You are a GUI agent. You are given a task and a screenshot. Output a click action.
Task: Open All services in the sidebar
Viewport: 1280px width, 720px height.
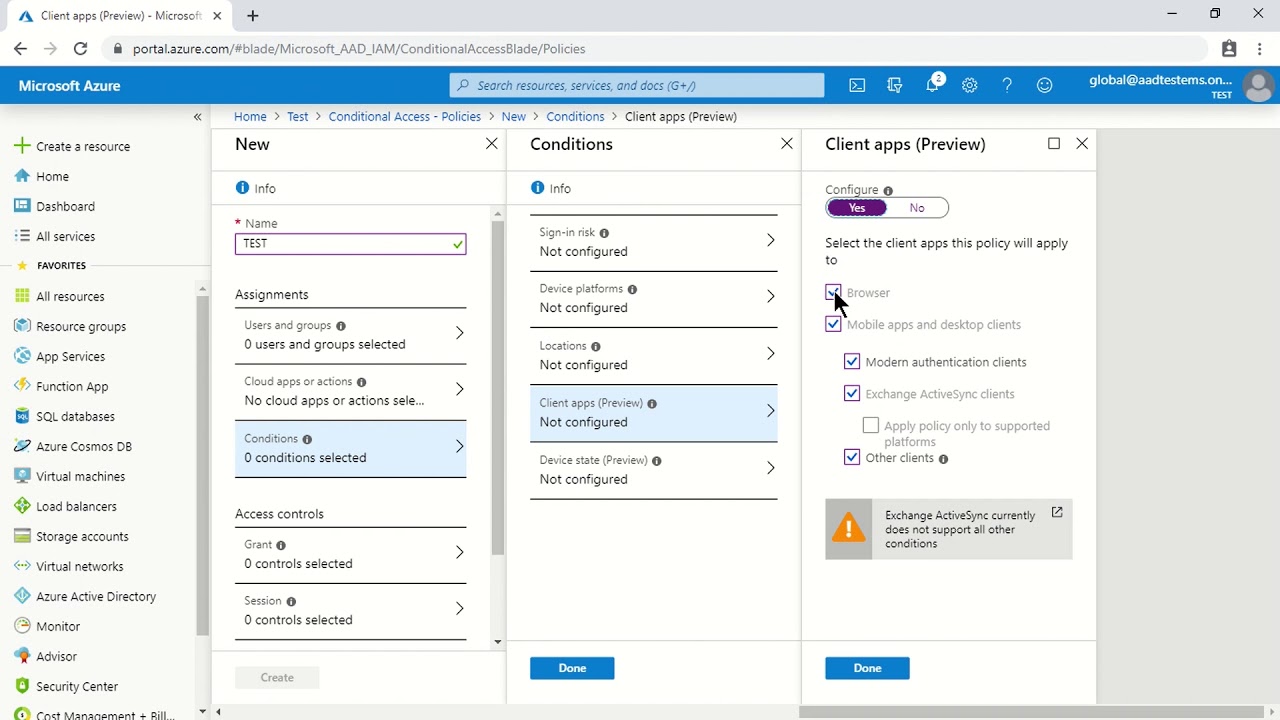point(65,236)
